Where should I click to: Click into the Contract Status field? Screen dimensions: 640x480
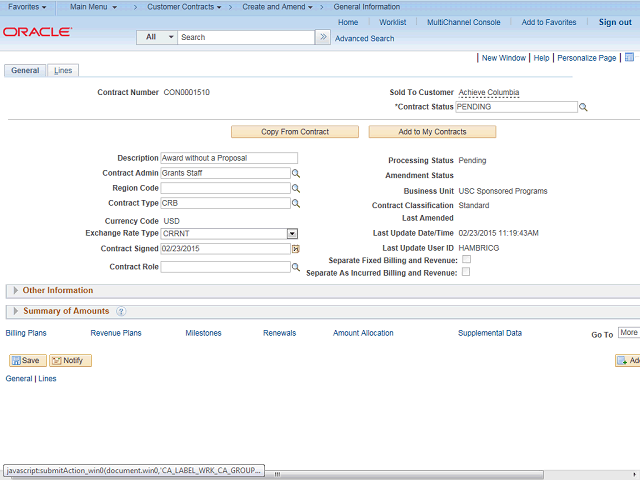point(516,107)
